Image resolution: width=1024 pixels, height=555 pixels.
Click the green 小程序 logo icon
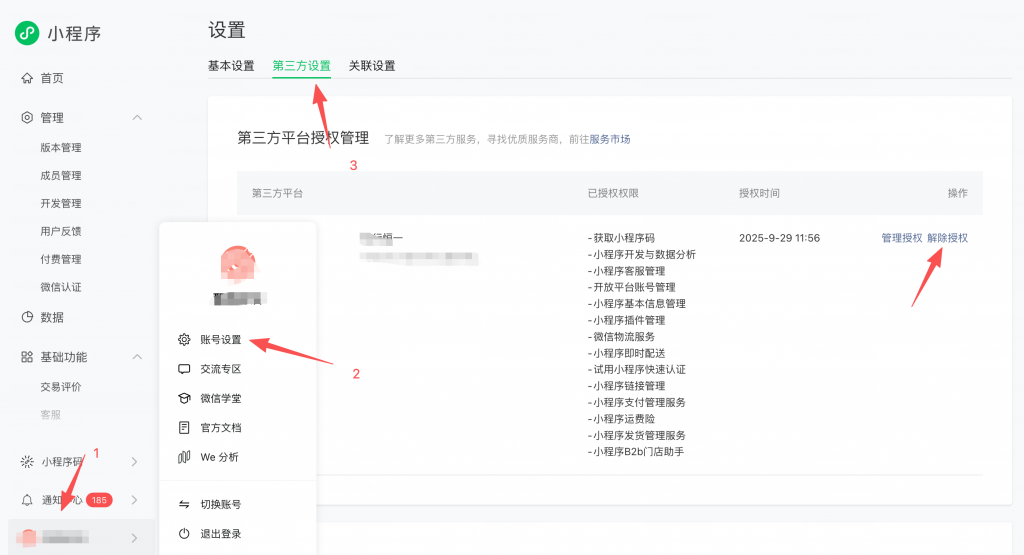point(27,33)
